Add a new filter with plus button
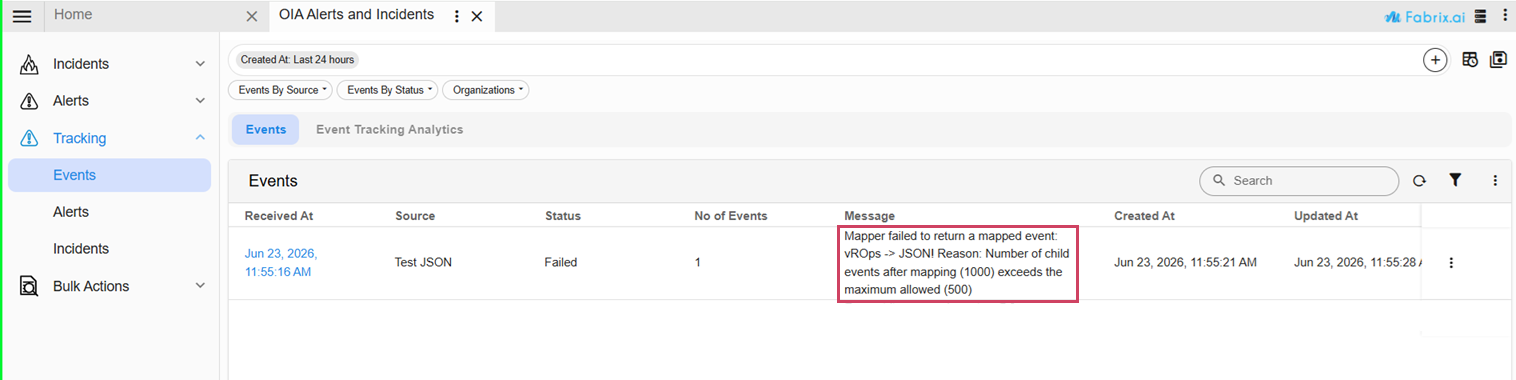Image resolution: width=1516 pixels, height=380 pixels. (1435, 60)
